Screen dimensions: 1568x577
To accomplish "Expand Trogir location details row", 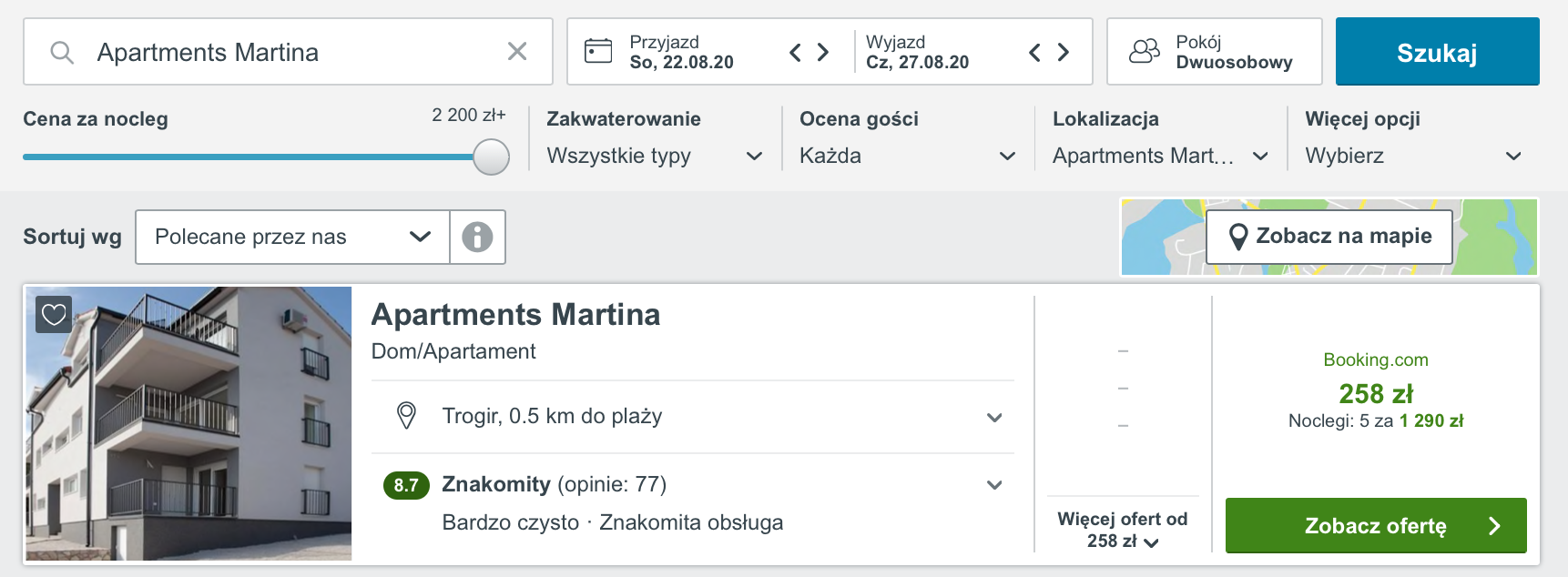I will [693, 417].
